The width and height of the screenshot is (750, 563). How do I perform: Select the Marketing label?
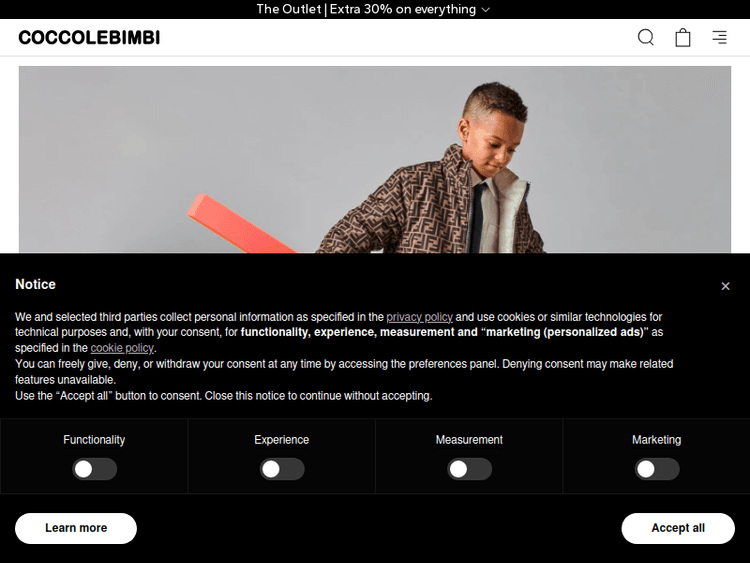point(657,440)
